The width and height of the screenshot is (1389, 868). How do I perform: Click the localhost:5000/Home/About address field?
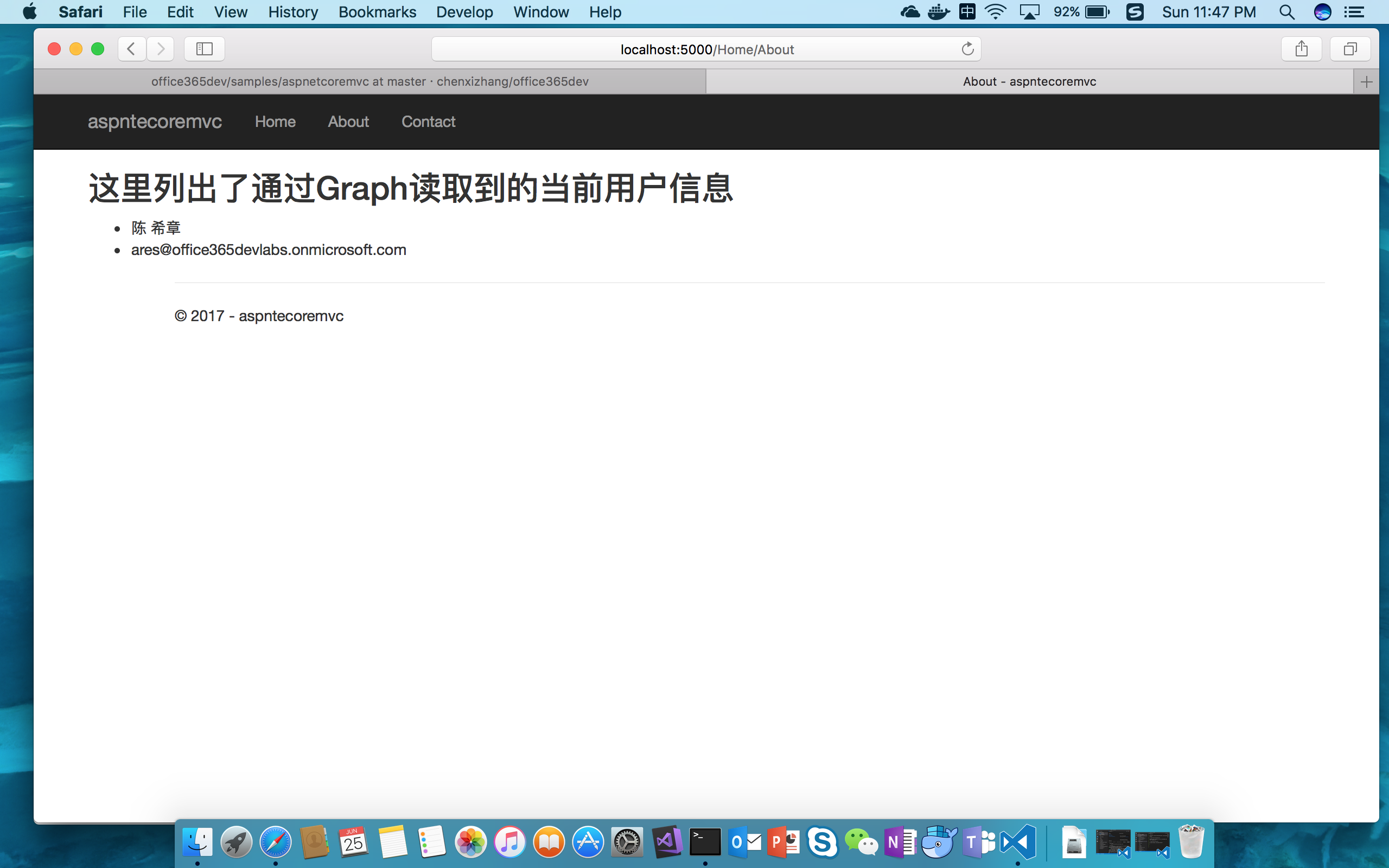point(706,49)
